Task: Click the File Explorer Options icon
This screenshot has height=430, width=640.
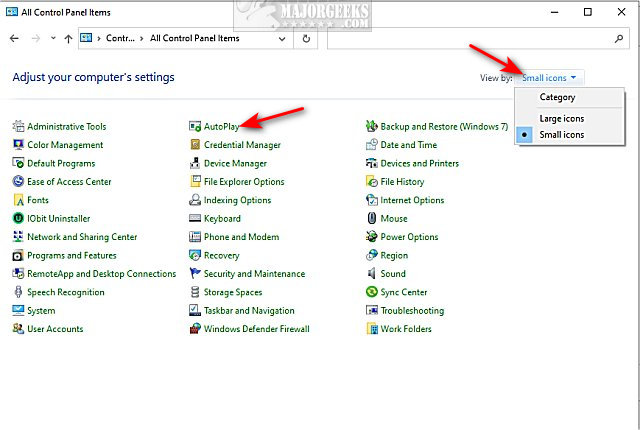Action: [x=195, y=182]
